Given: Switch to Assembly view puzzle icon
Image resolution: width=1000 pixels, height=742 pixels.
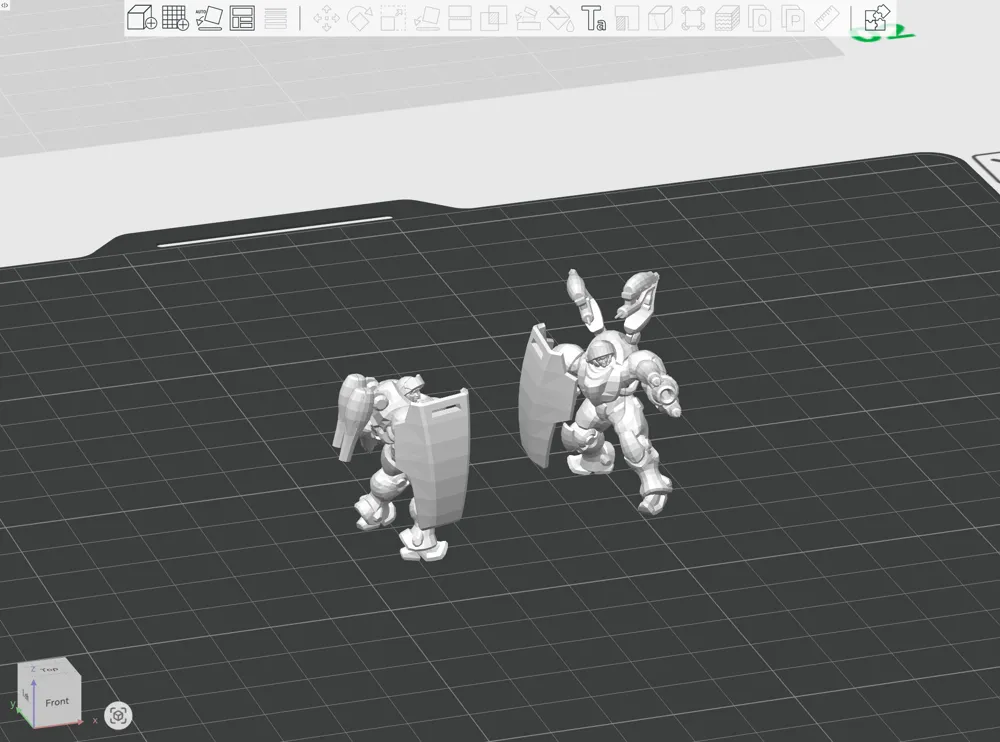Looking at the screenshot, I should [877, 18].
